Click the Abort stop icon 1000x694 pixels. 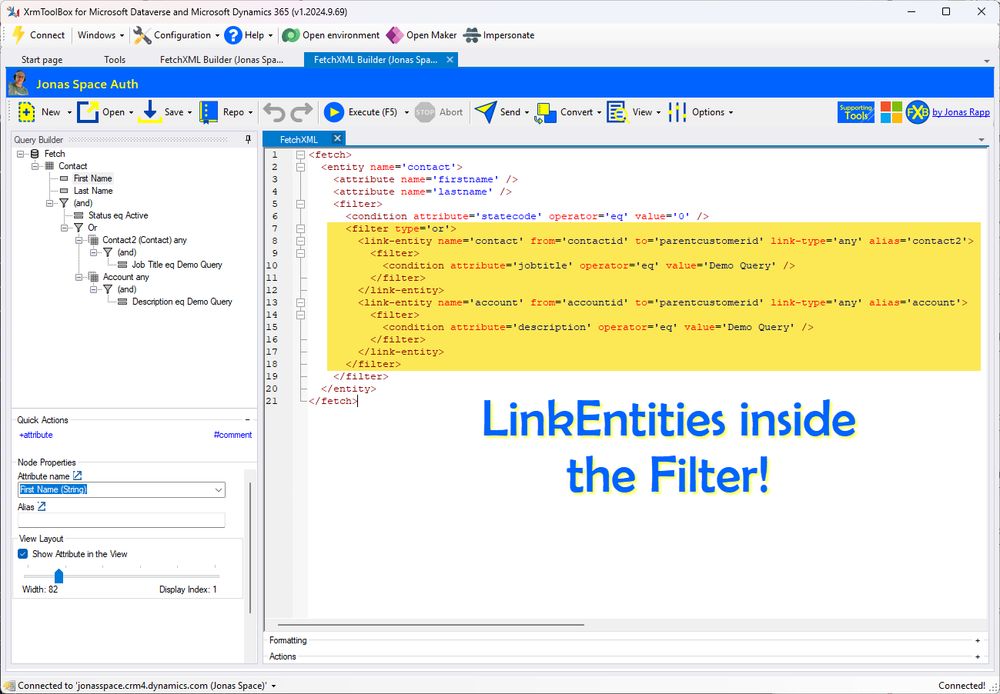click(x=425, y=112)
